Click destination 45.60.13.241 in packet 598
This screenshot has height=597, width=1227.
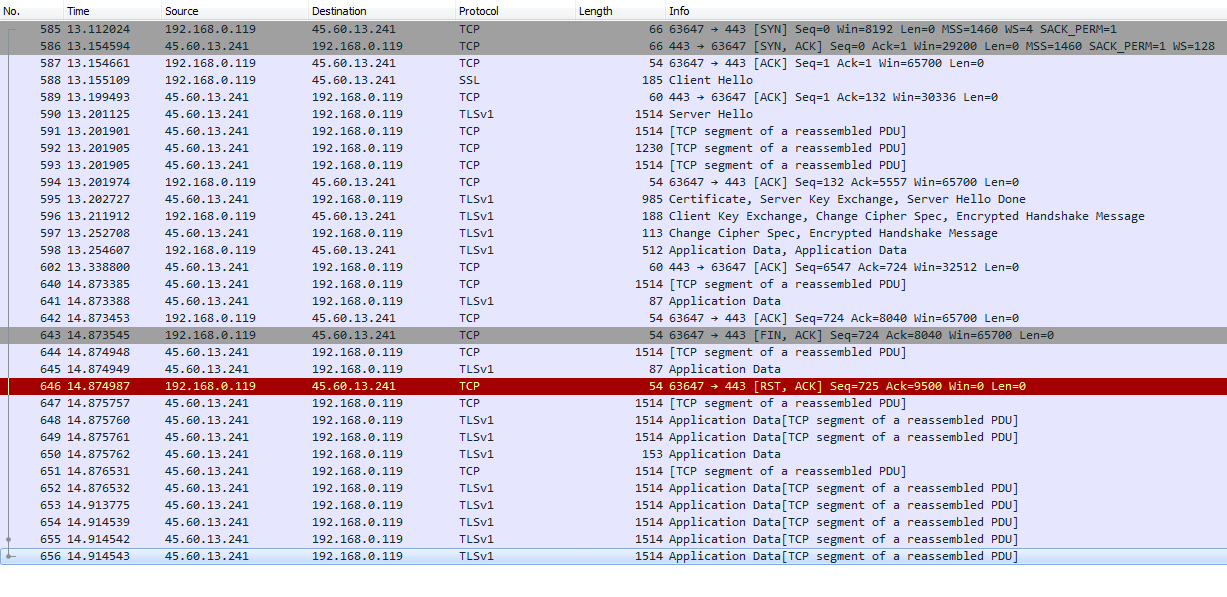click(x=353, y=250)
